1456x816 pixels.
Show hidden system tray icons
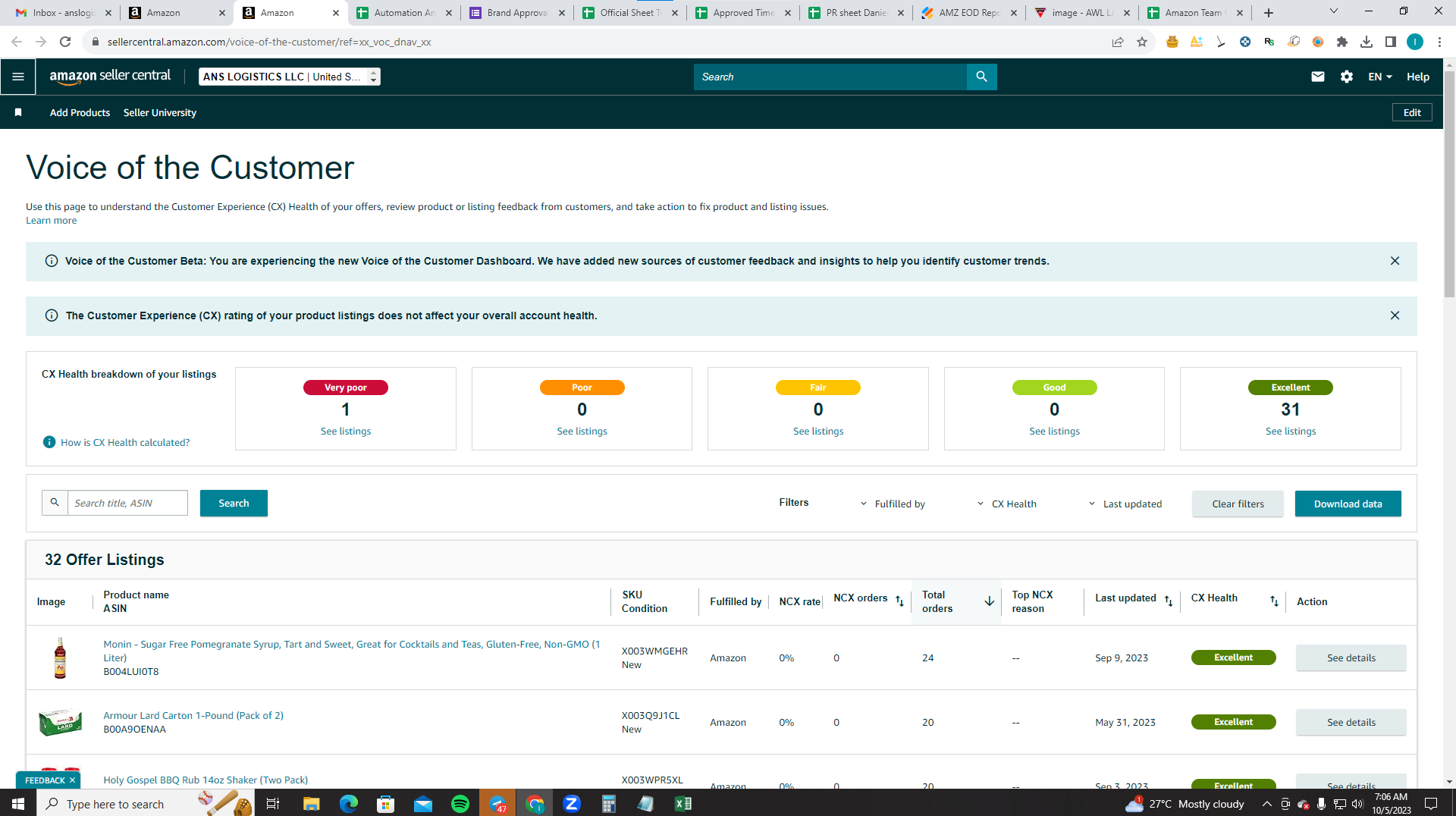coord(1266,804)
